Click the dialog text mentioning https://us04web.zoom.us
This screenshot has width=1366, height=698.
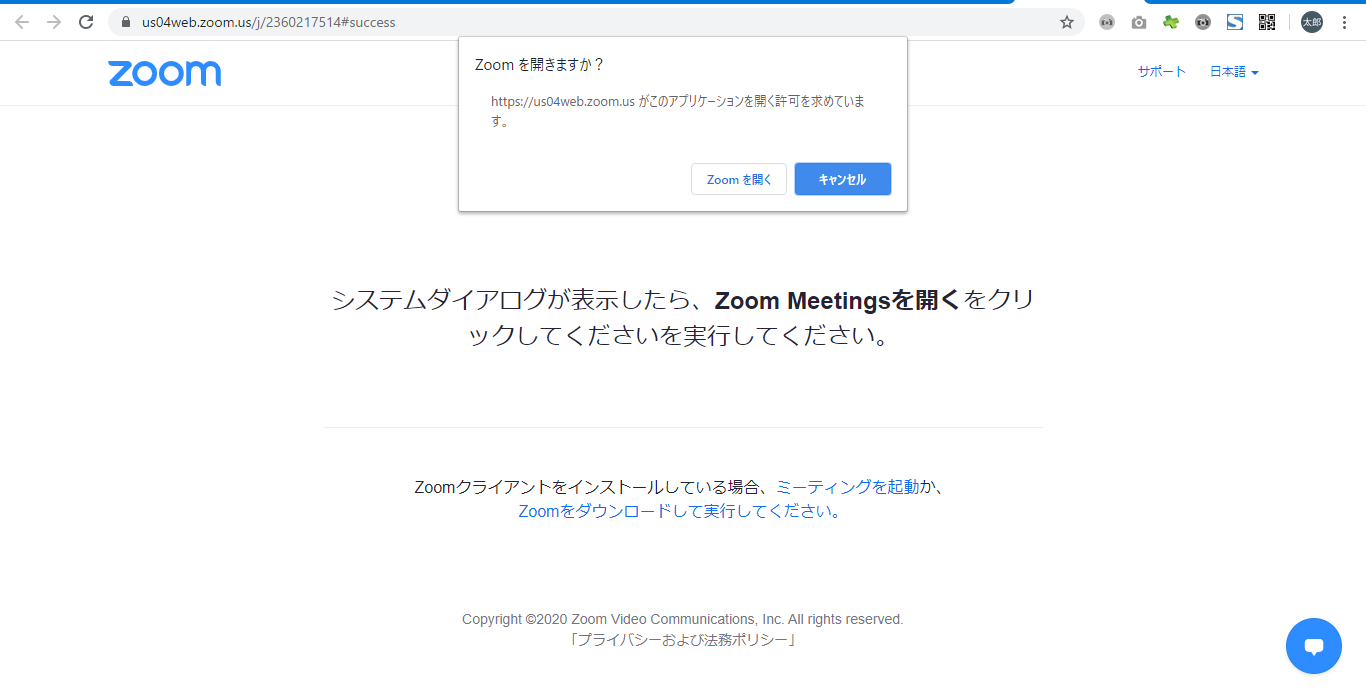click(678, 111)
